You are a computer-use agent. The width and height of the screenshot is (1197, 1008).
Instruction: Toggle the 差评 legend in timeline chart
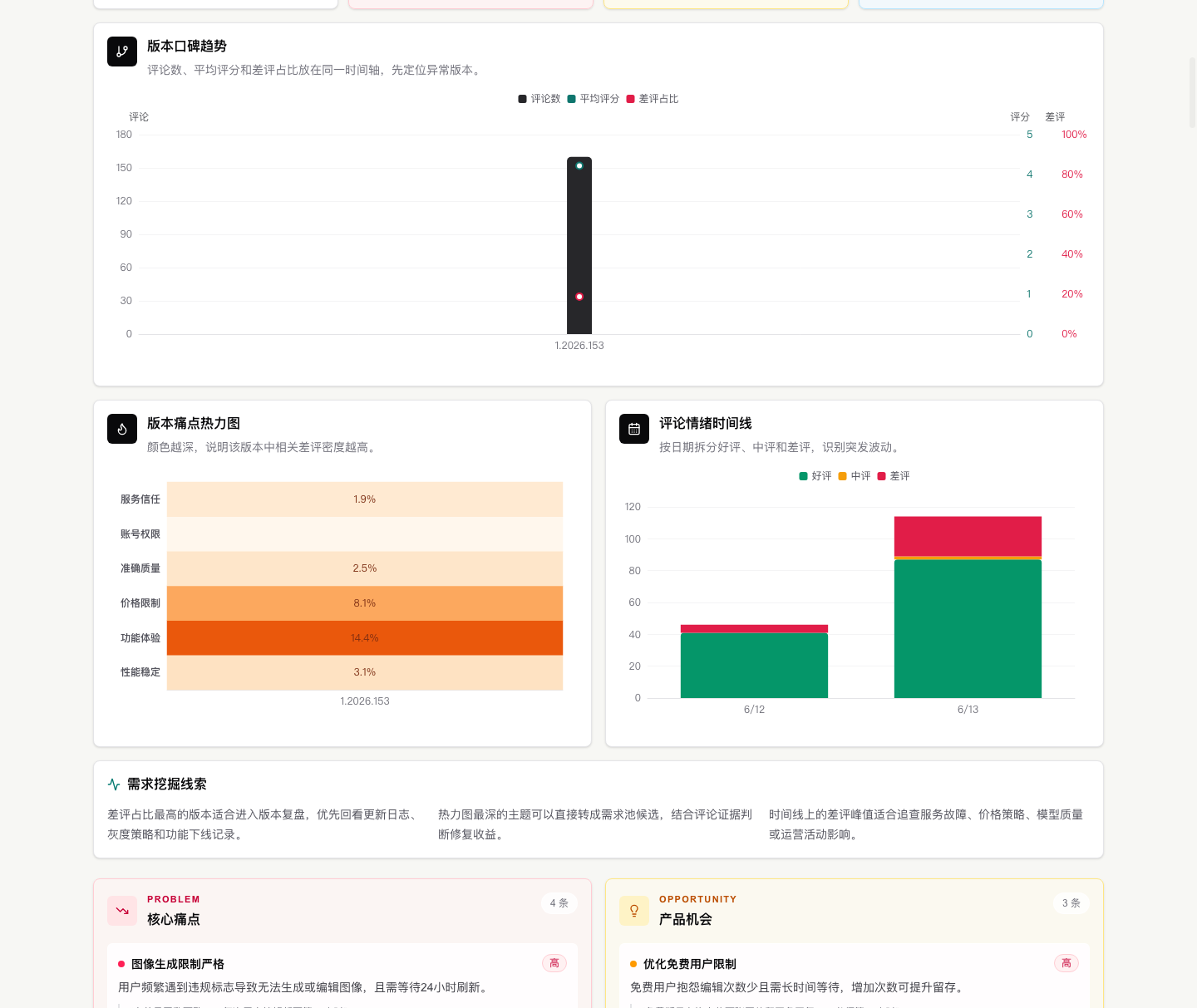[894, 476]
